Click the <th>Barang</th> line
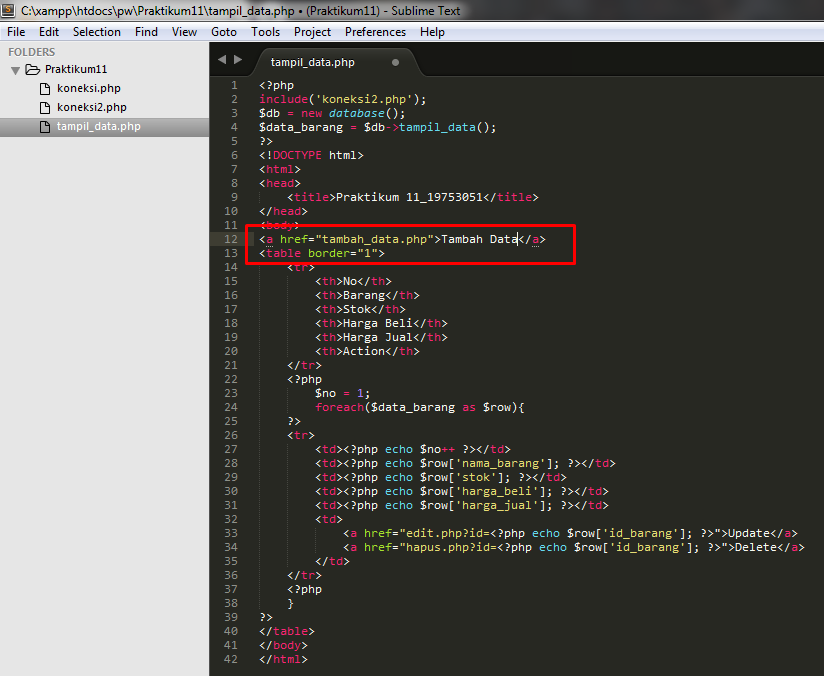This screenshot has width=824, height=676. [367, 295]
